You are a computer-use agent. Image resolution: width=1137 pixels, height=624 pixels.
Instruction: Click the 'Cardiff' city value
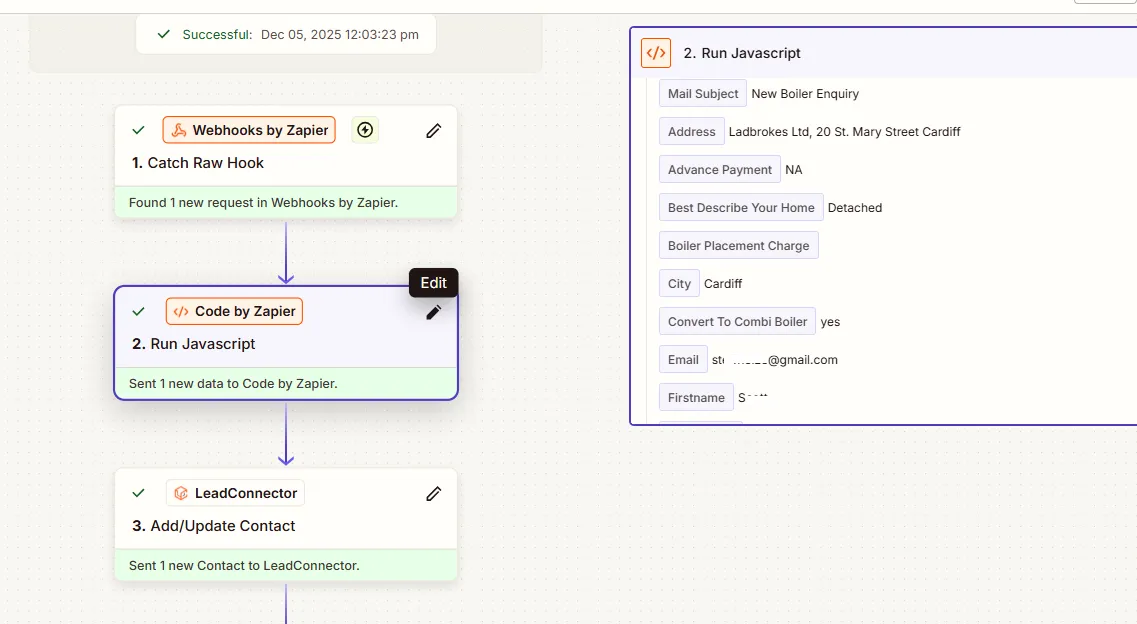click(x=723, y=284)
